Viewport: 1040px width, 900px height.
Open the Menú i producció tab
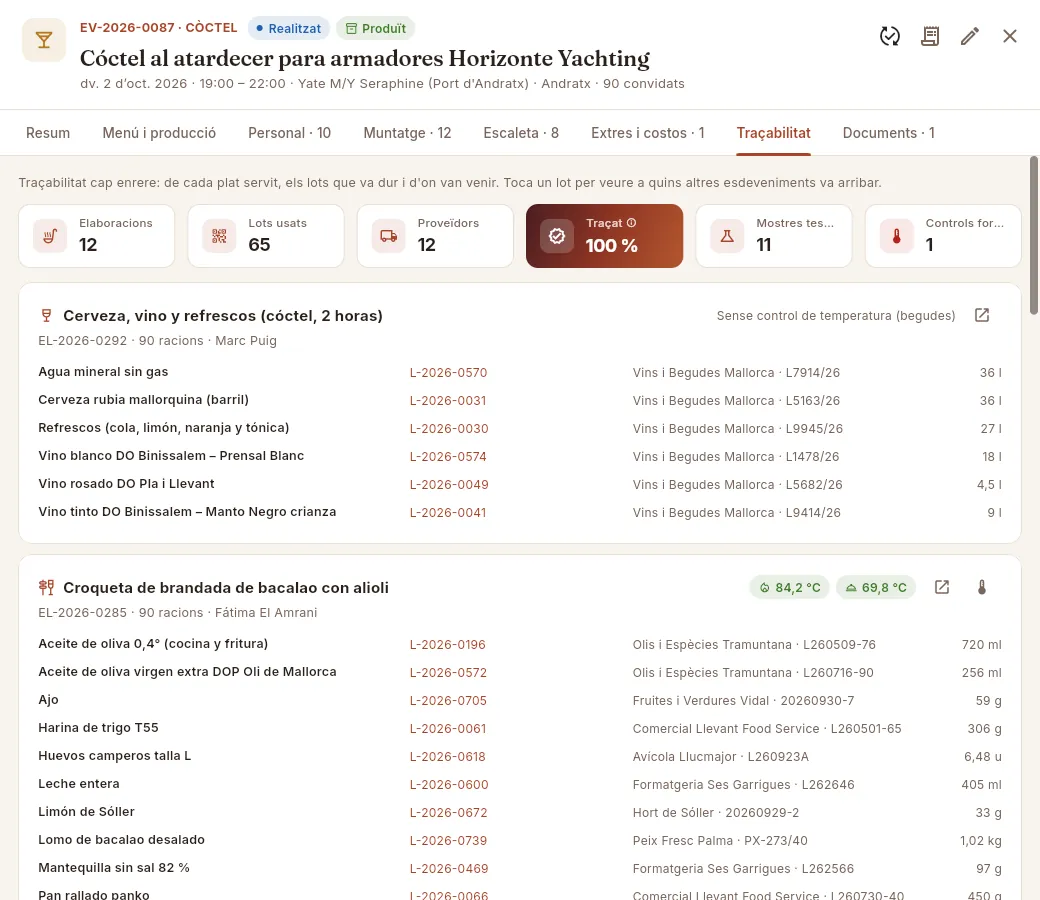(x=159, y=133)
